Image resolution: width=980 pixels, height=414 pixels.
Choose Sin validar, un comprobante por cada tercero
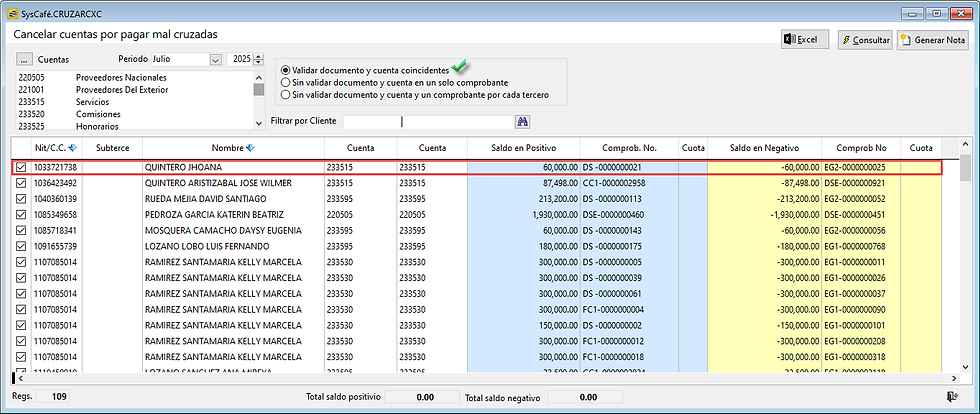286,95
